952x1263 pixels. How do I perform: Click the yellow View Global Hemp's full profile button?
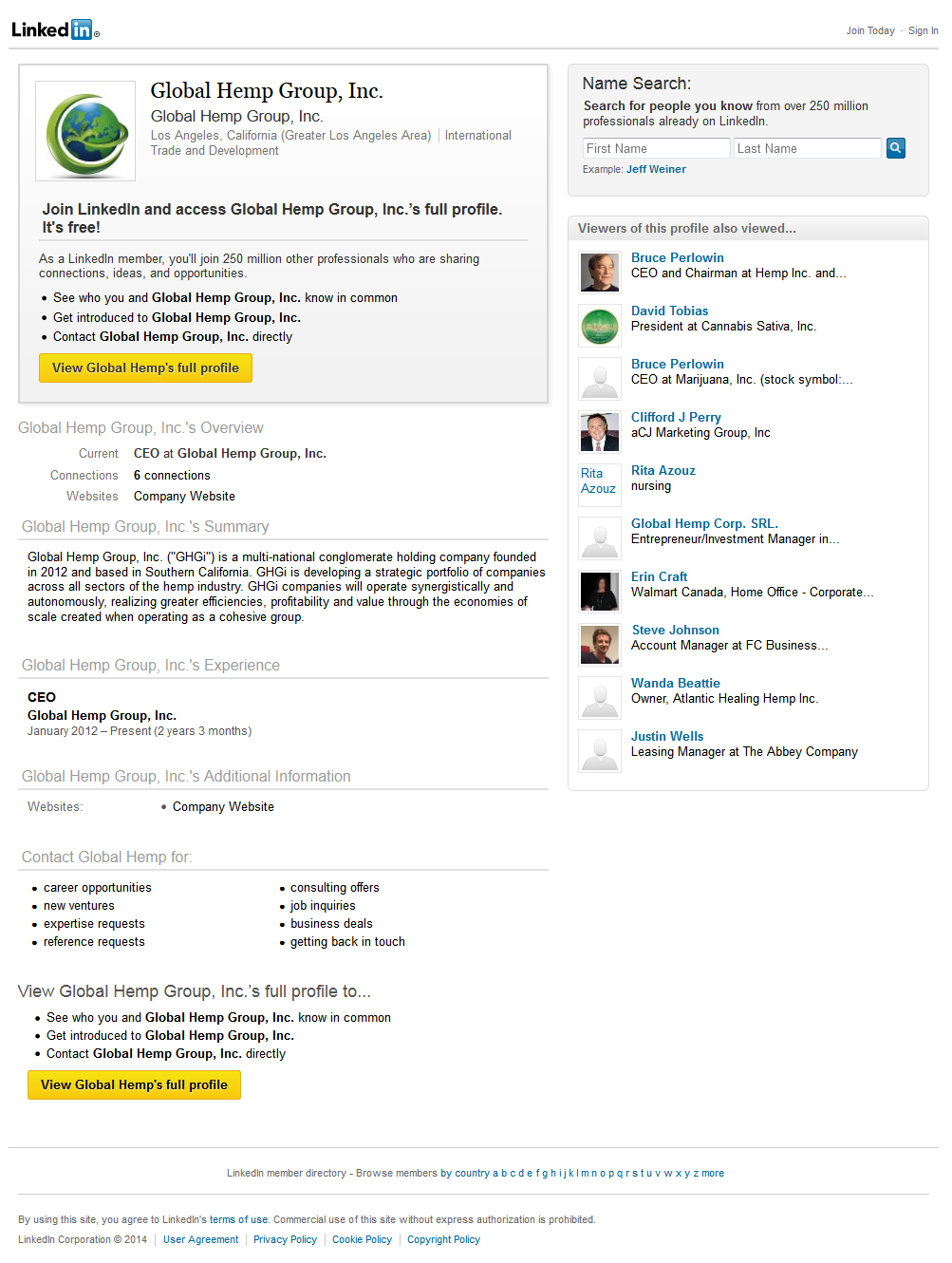(x=145, y=368)
